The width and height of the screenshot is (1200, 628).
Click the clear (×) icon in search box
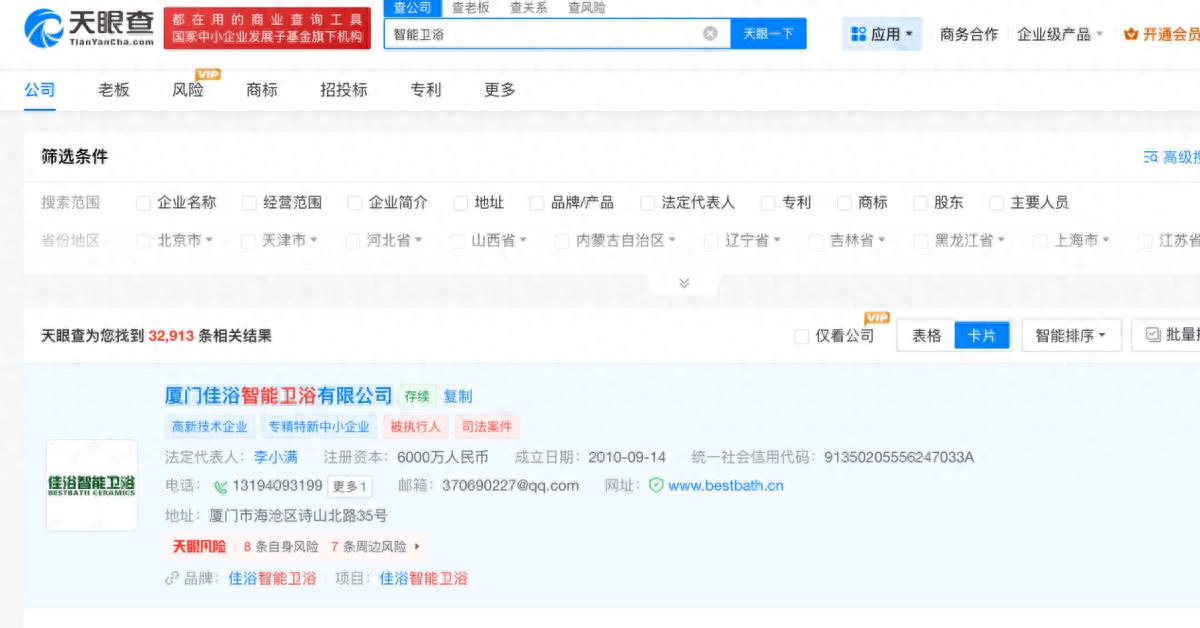710,33
